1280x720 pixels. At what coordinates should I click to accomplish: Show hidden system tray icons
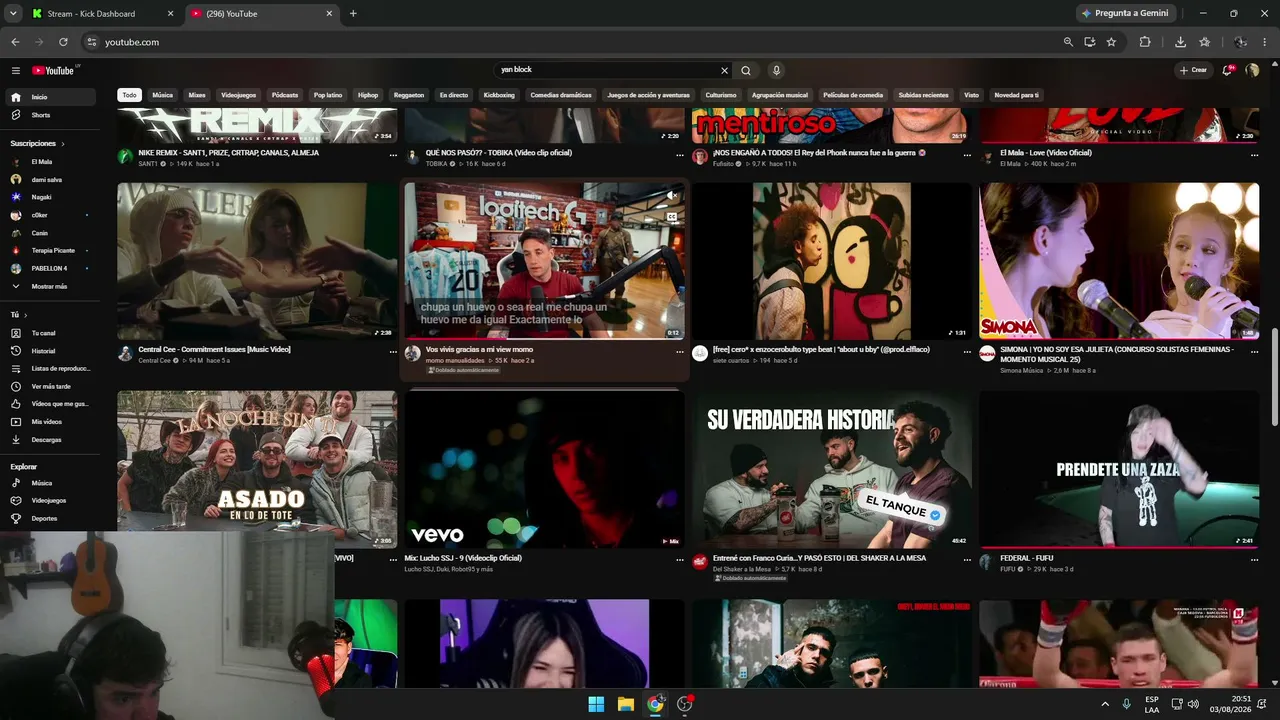[1104, 704]
